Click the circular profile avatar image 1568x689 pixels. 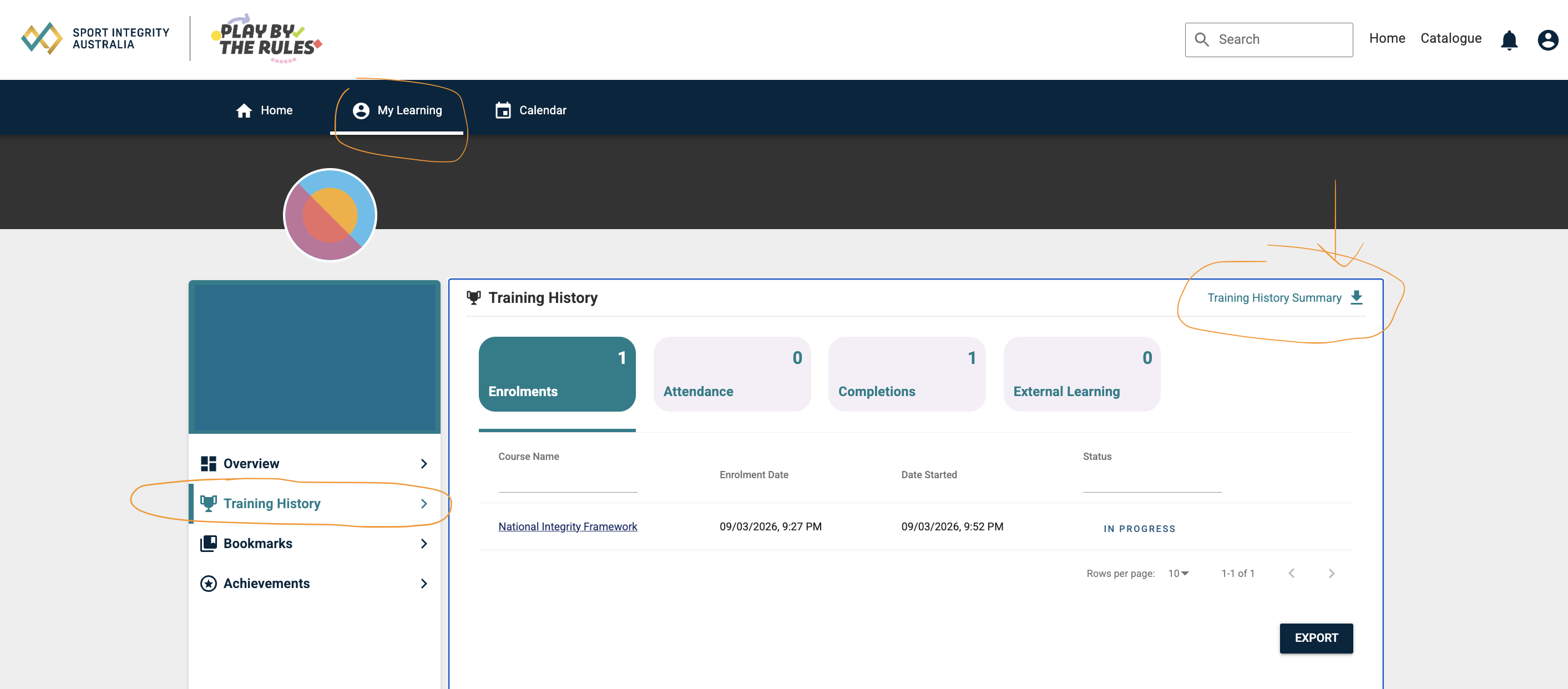(x=330, y=215)
